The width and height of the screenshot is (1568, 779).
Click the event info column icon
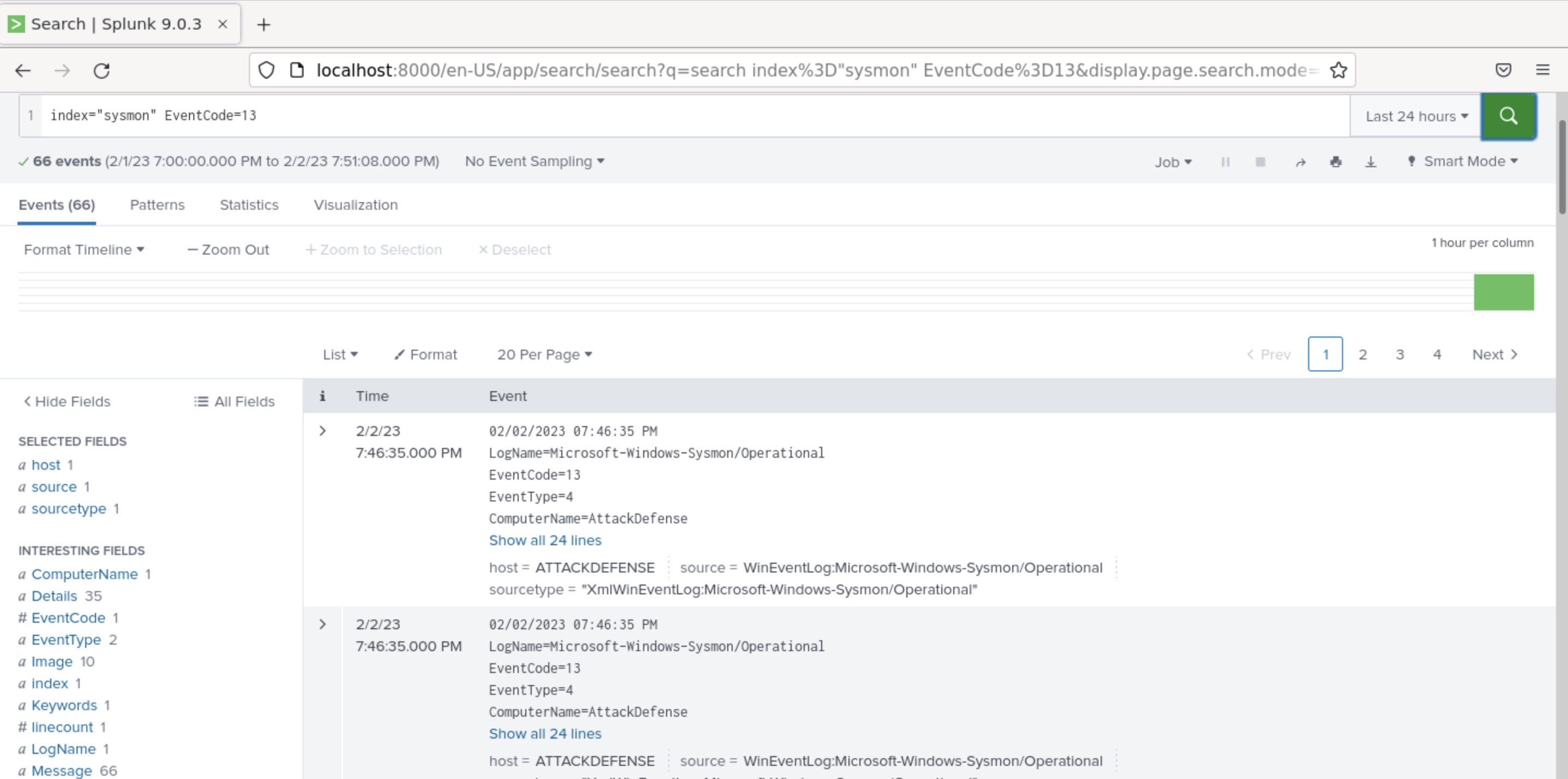point(323,396)
